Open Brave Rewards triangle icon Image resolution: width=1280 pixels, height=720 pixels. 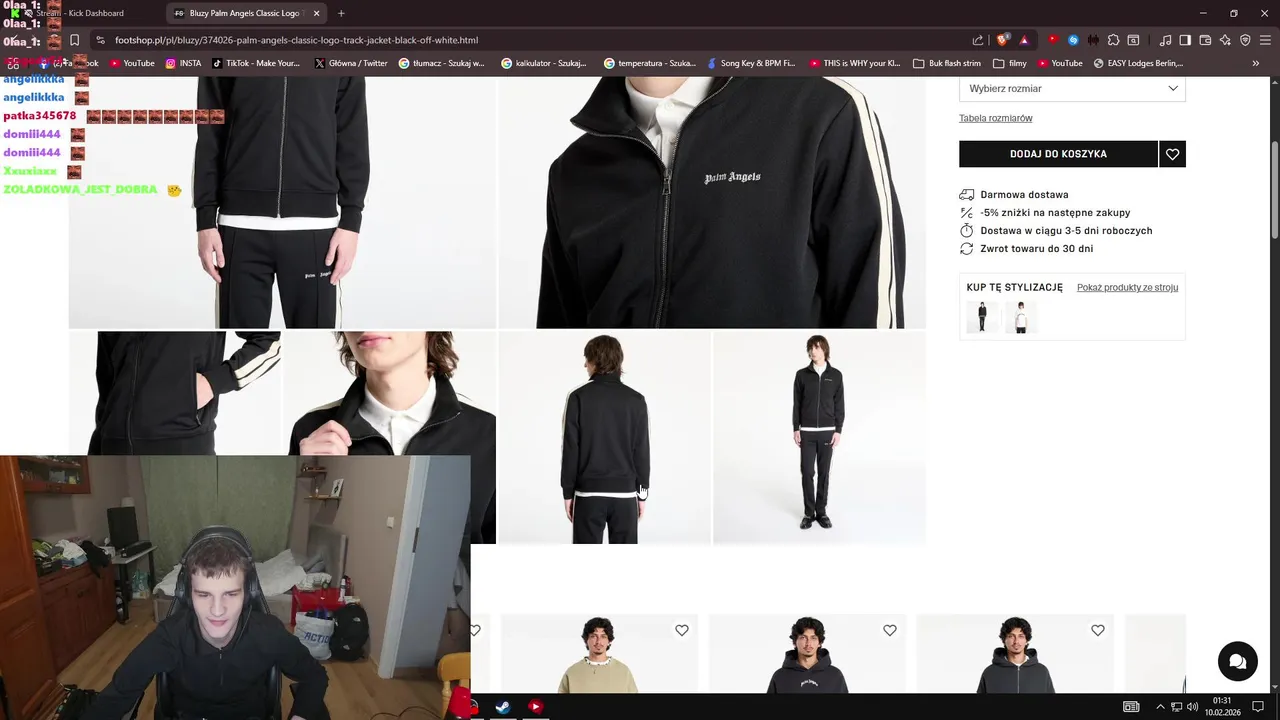pos(1024,40)
